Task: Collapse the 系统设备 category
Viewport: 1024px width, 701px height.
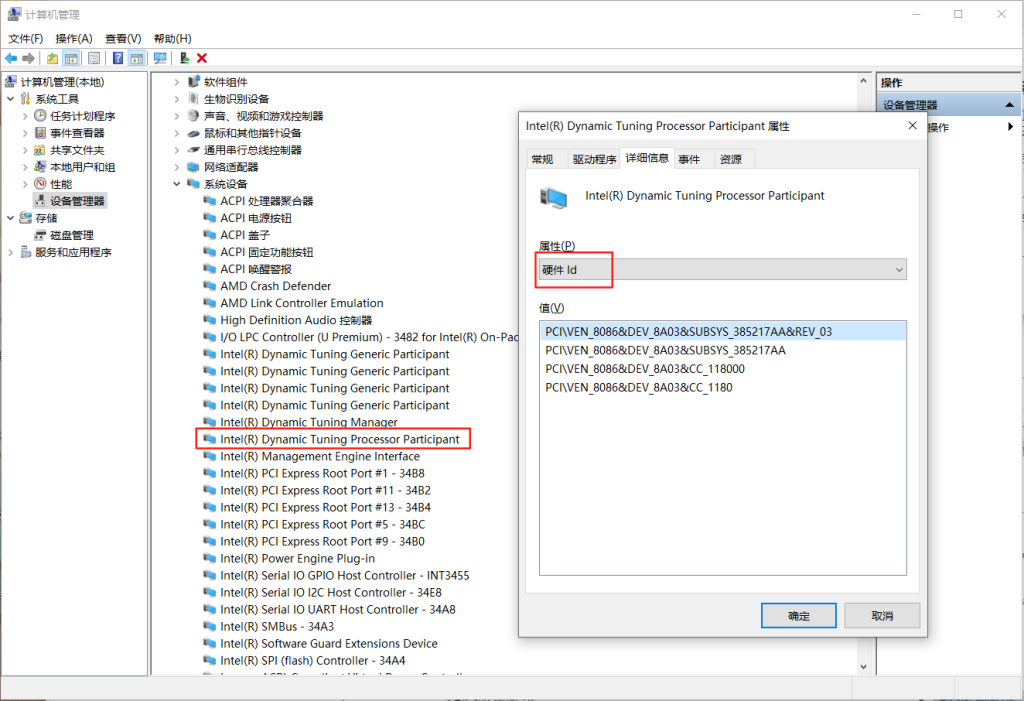Action: 177,184
